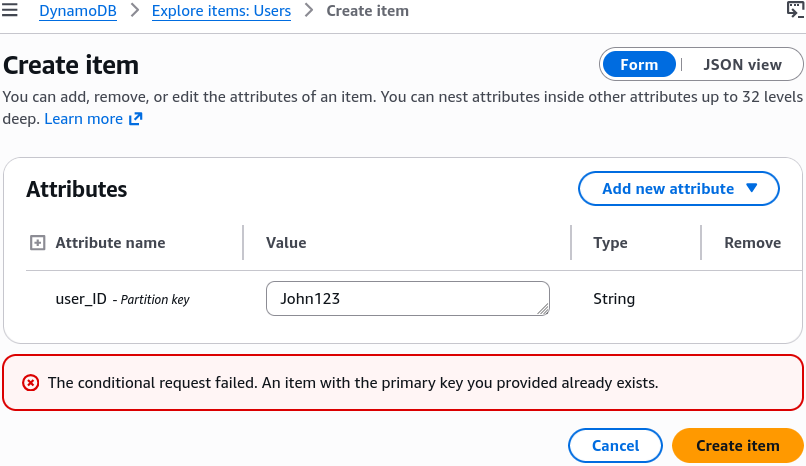Image resolution: width=806 pixels, height=466 pixels.
Task: Focus the user_ID value field containing John123
Action: point(408,299)
